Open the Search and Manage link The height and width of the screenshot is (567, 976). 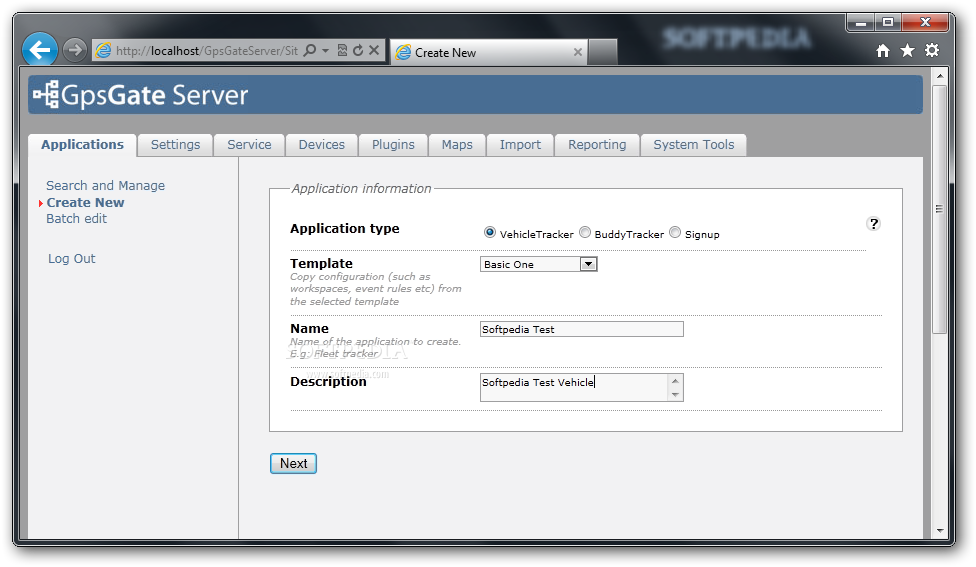(x=105, y=185)
